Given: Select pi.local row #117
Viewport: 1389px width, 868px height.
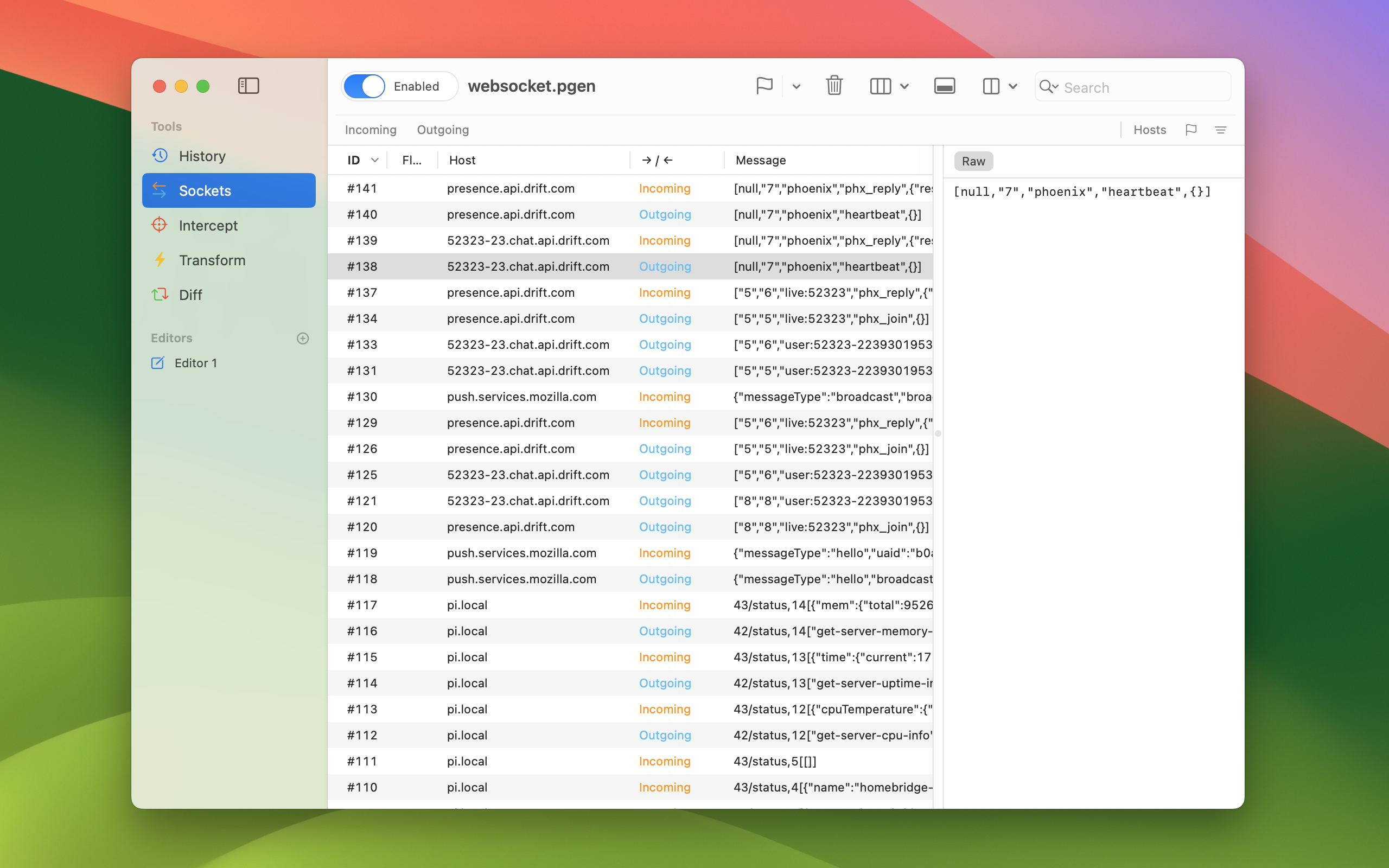Looking at the screenshot, I should tap(629, 604).
